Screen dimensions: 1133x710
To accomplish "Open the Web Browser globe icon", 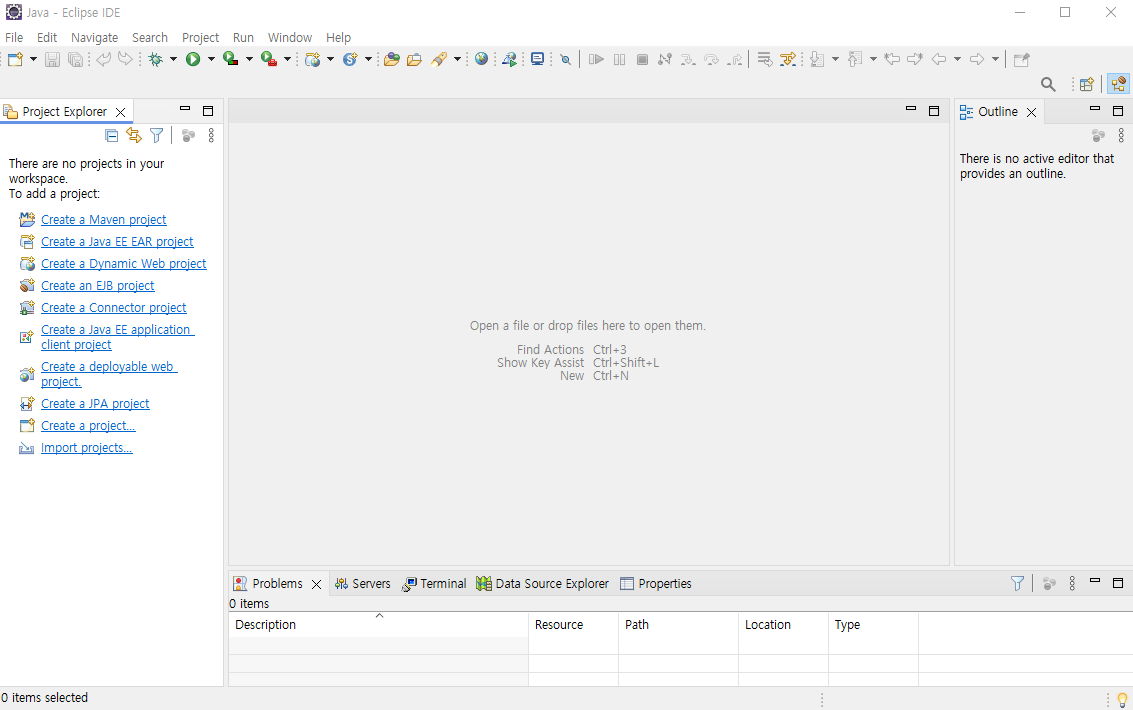I will [481, 59].
